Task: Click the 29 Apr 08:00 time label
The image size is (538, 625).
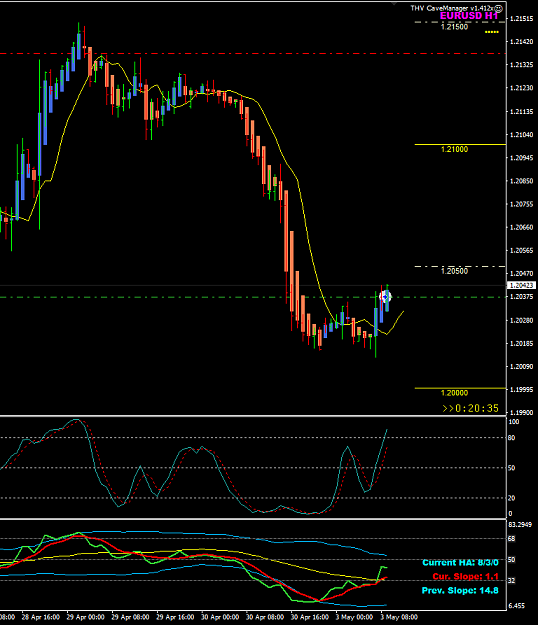Action: pos(131,617)
